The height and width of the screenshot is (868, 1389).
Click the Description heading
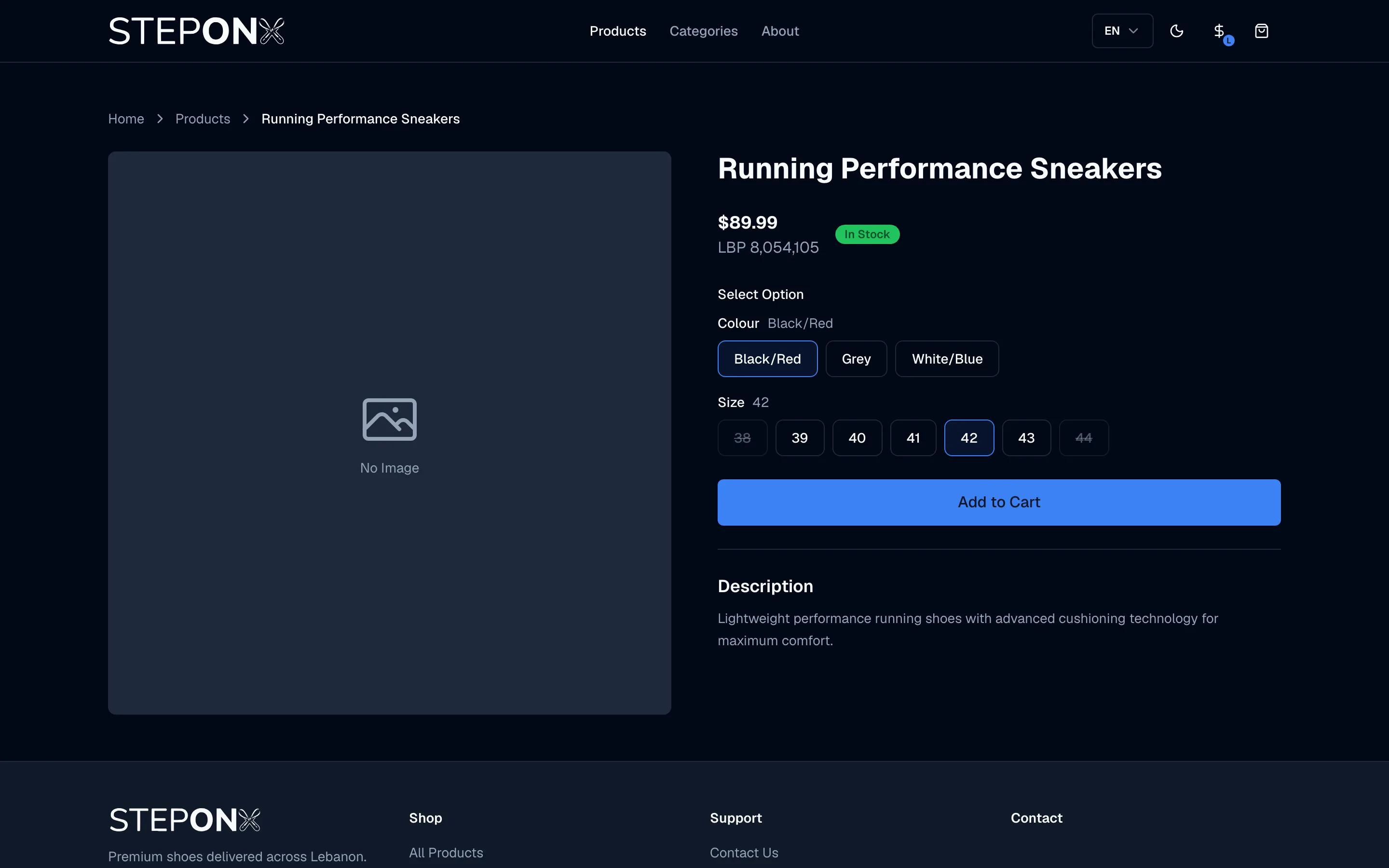[x=765, y=586]
